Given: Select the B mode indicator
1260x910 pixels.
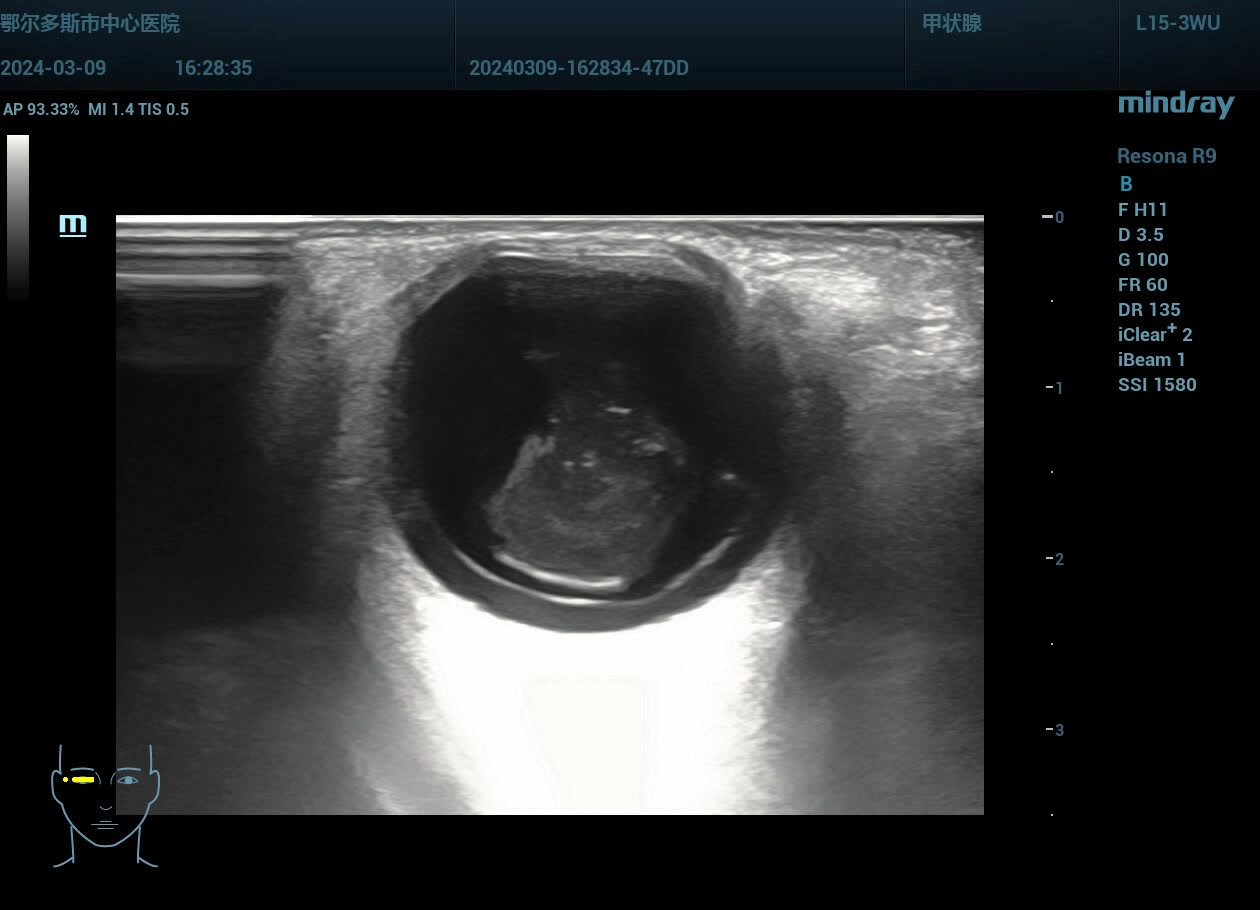Looking at the screenshot, I should [x=1126, y=184].
